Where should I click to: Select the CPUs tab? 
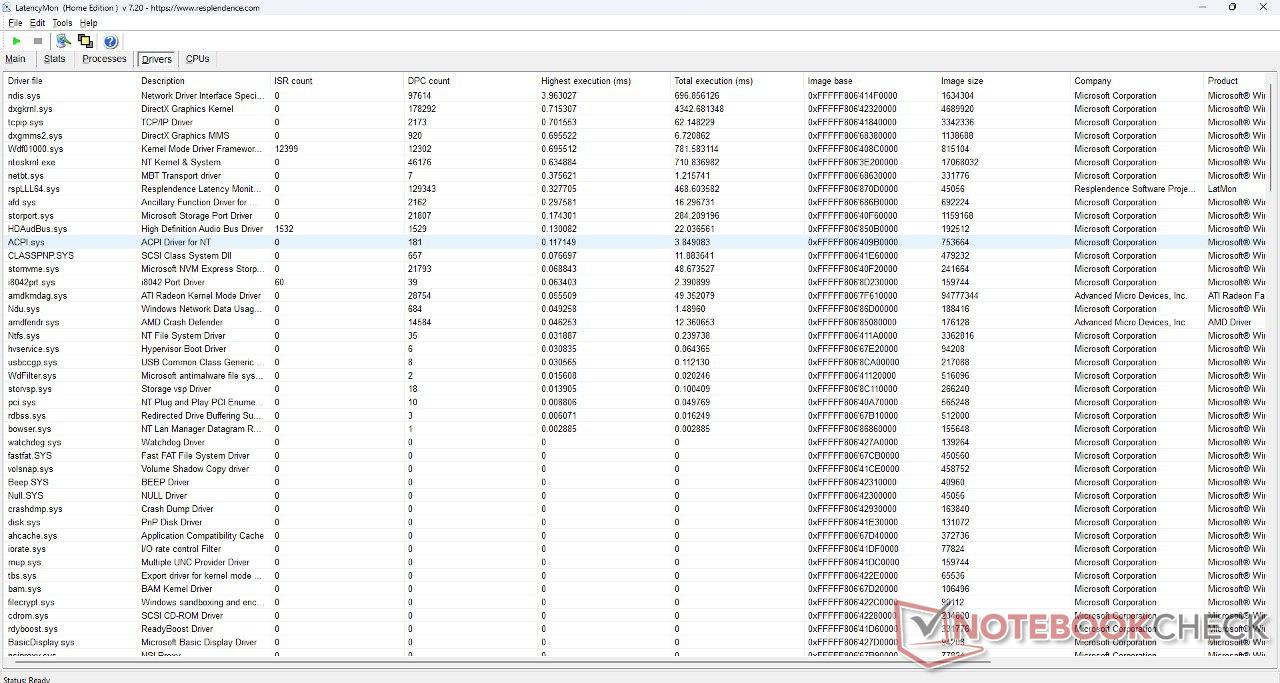click(198, 59)
